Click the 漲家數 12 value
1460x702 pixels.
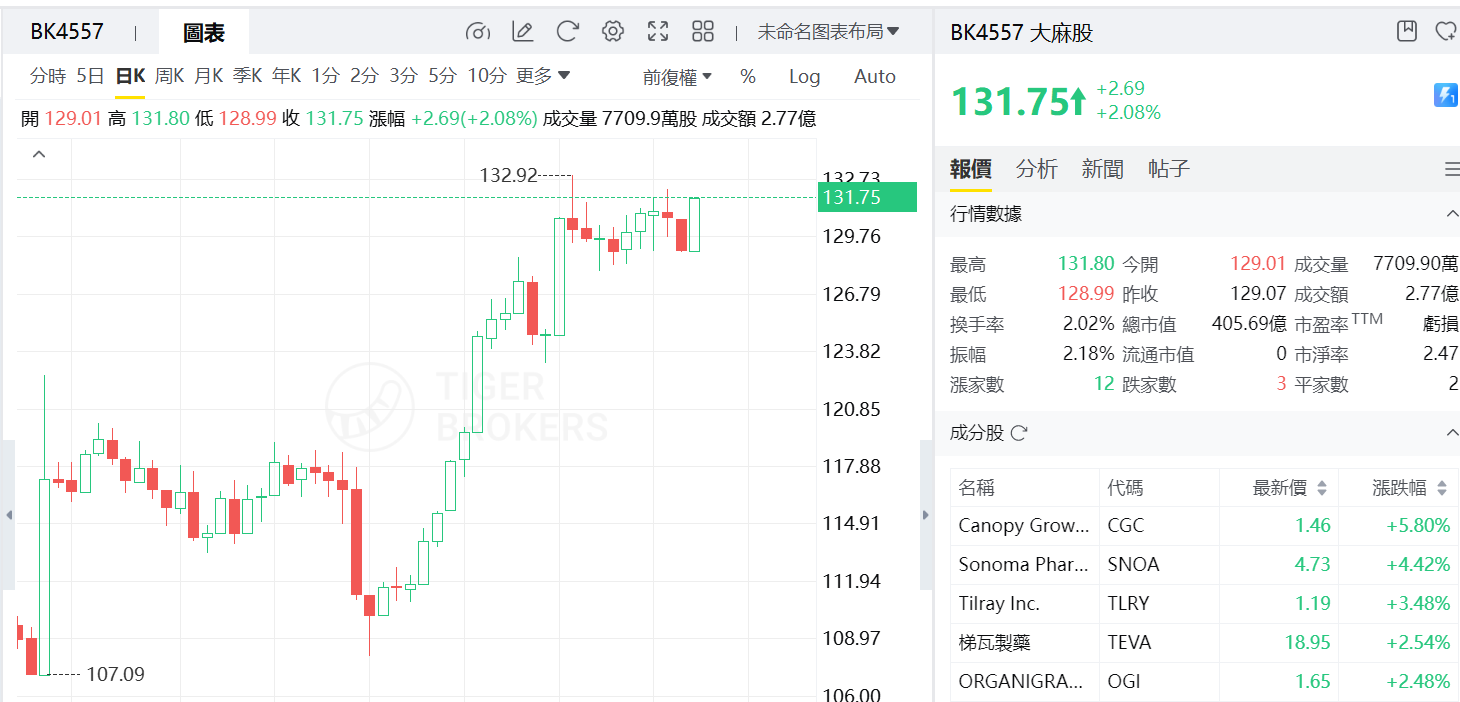tap(1104, 384)
